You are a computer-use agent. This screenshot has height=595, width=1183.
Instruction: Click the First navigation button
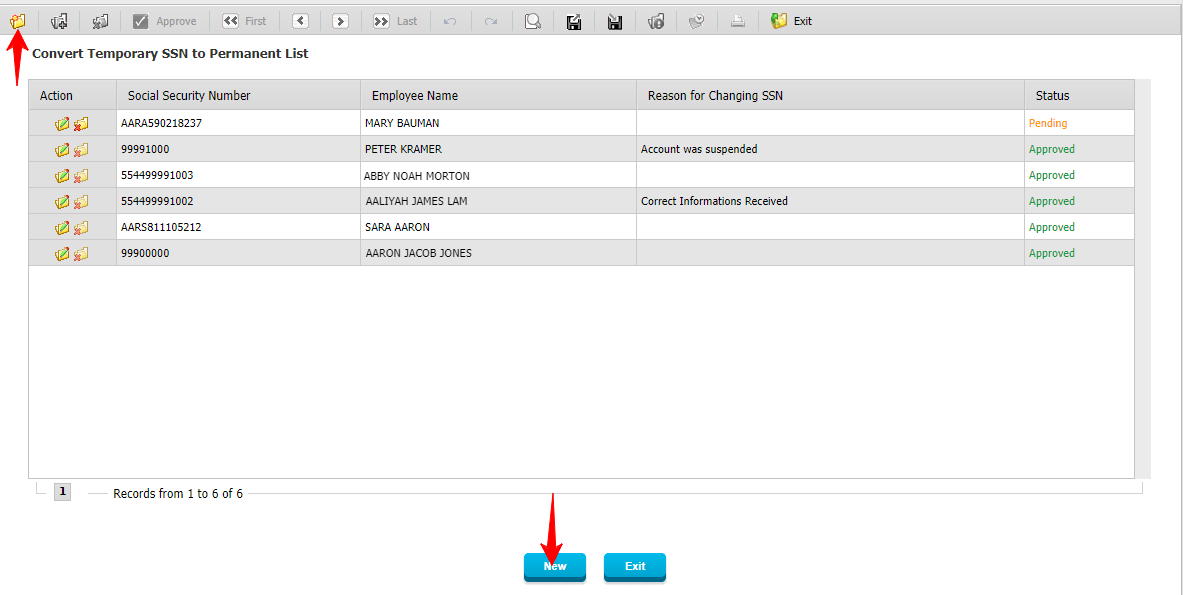(244, 20)
